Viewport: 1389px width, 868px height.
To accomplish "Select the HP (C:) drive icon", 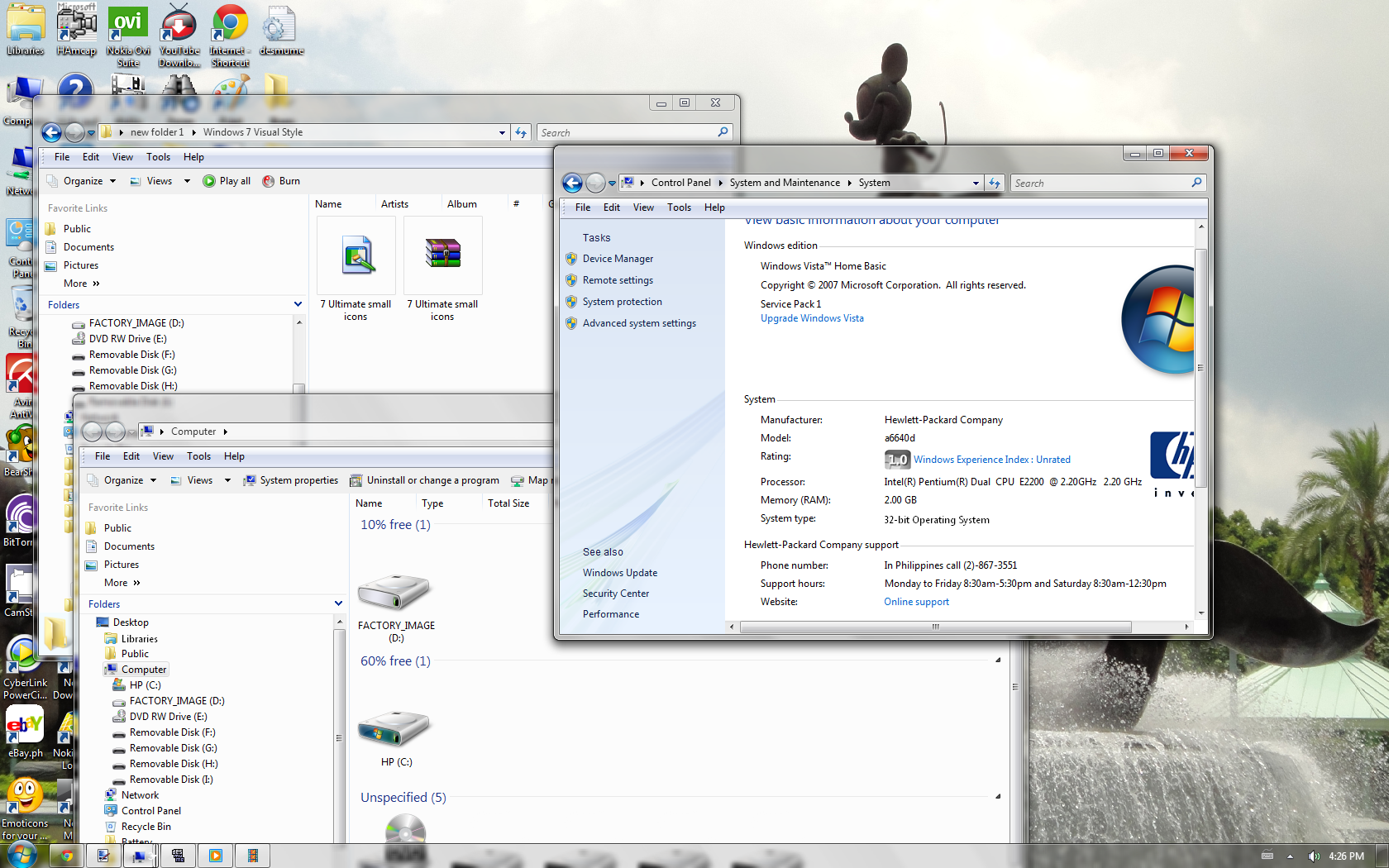I will 396,737.
